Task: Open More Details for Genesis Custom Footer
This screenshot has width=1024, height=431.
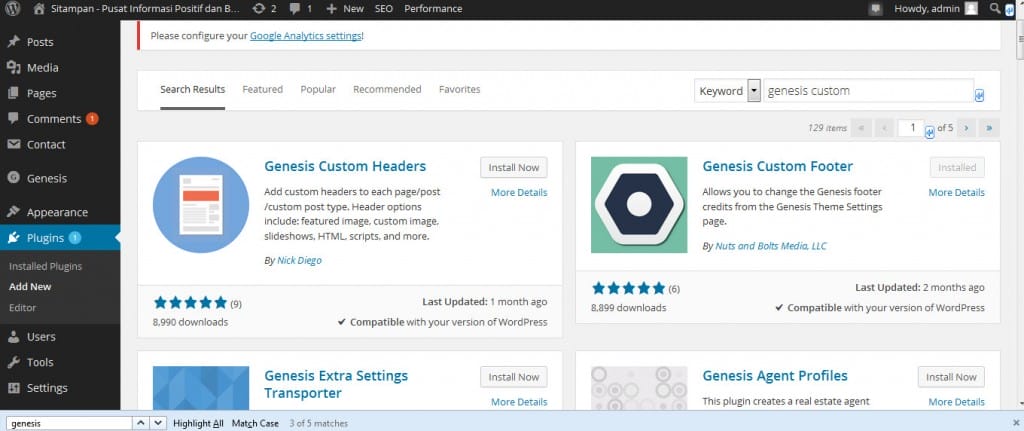Action: (957, 193)
